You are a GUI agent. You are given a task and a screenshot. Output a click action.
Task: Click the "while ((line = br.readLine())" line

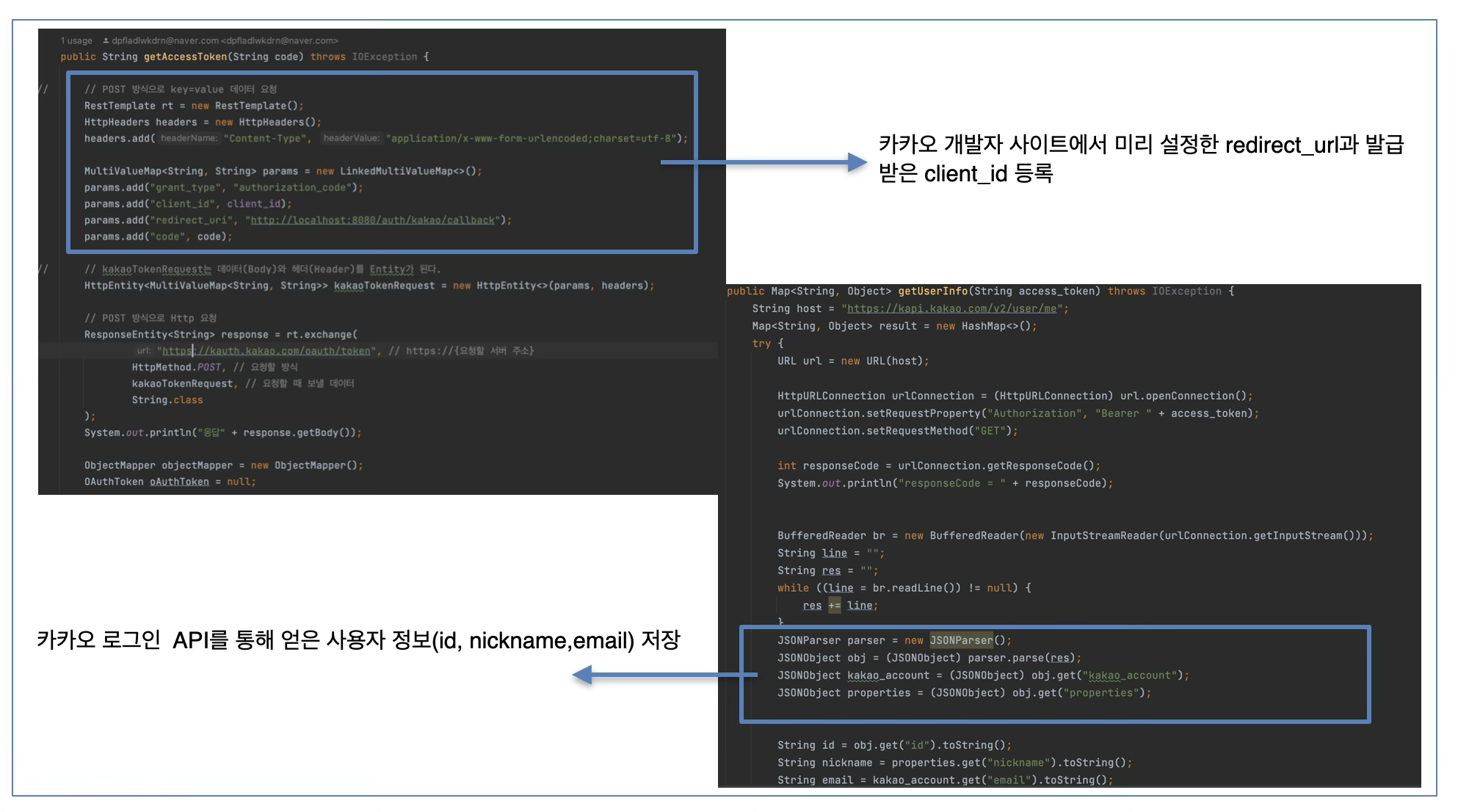tap(904, 588)
